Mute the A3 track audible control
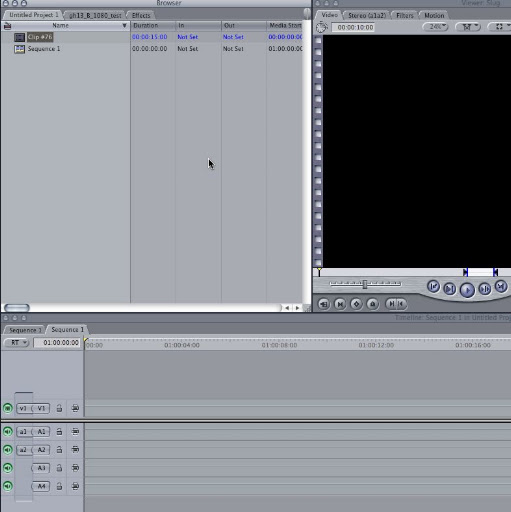 [x=8, y=468]
